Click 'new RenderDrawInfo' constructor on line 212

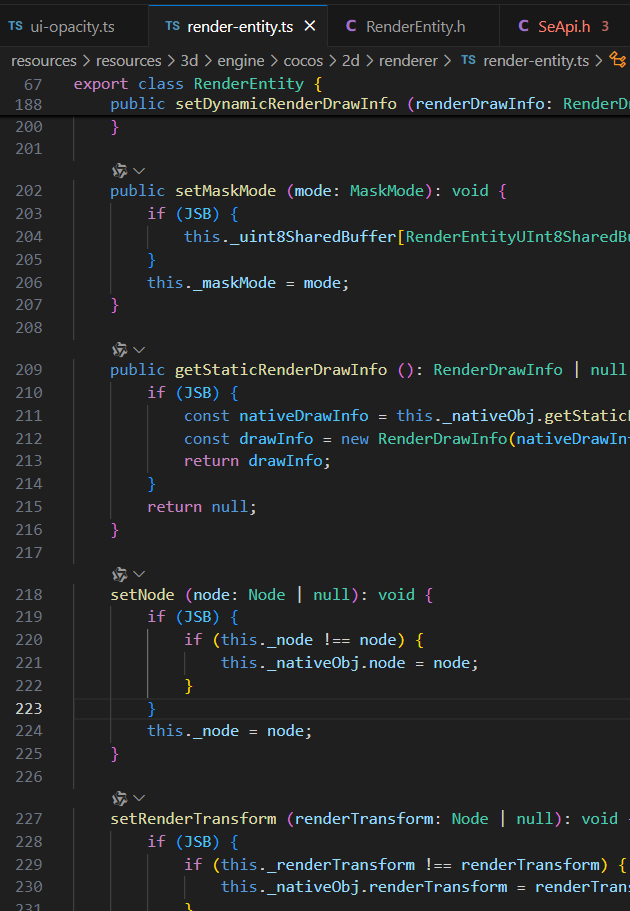coord(424,439)
